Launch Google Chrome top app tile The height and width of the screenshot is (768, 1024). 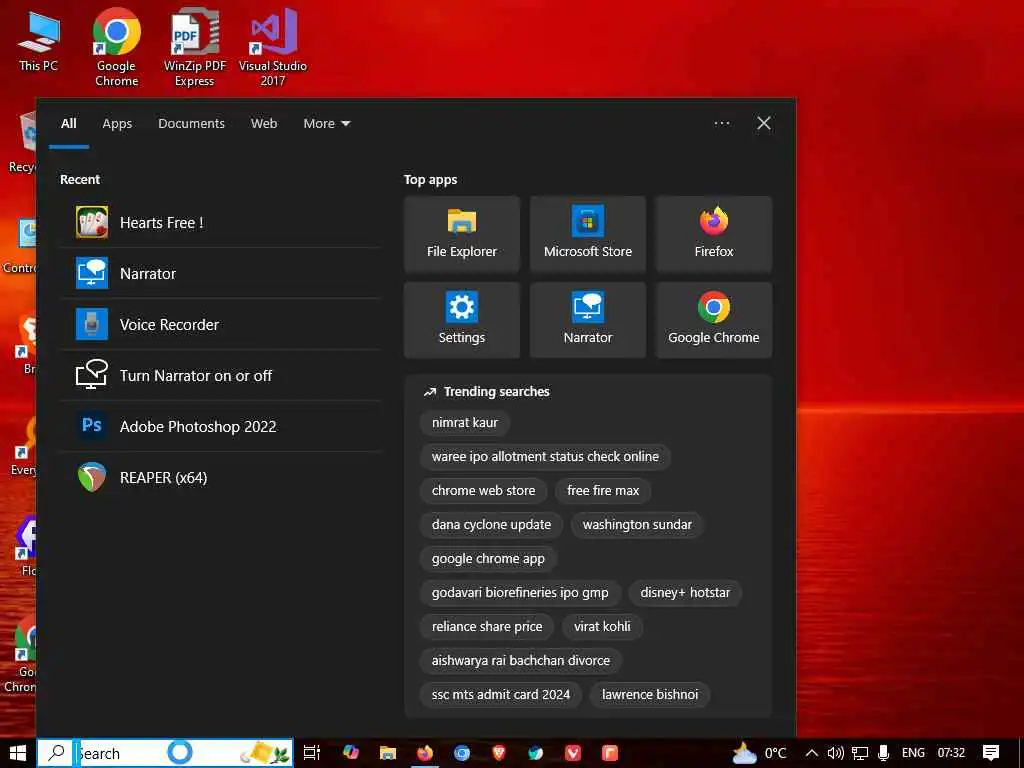click(x=714, y=320)
